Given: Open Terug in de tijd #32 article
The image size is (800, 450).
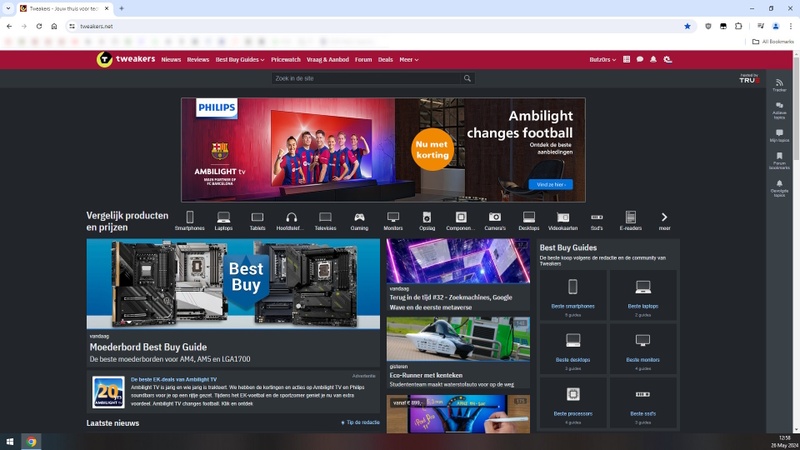Looking at the screenshot, I should point(451,302).
